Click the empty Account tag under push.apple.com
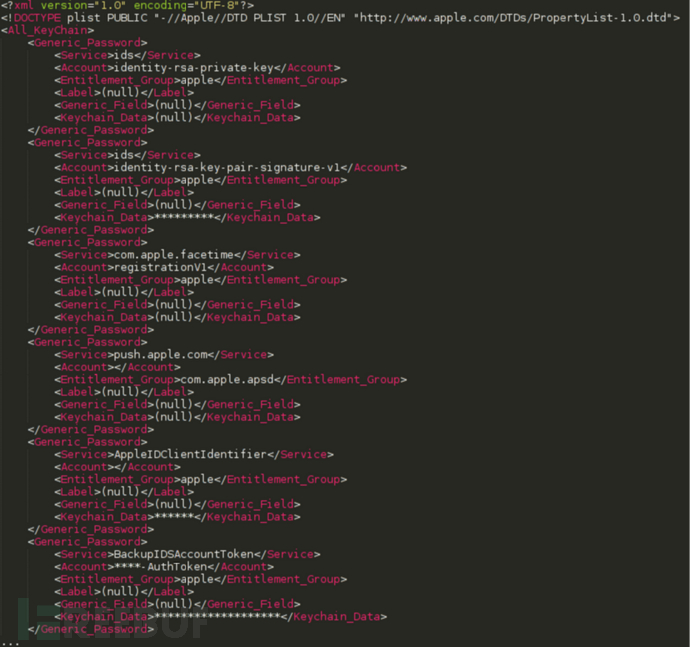 click(x=117, y=367)
